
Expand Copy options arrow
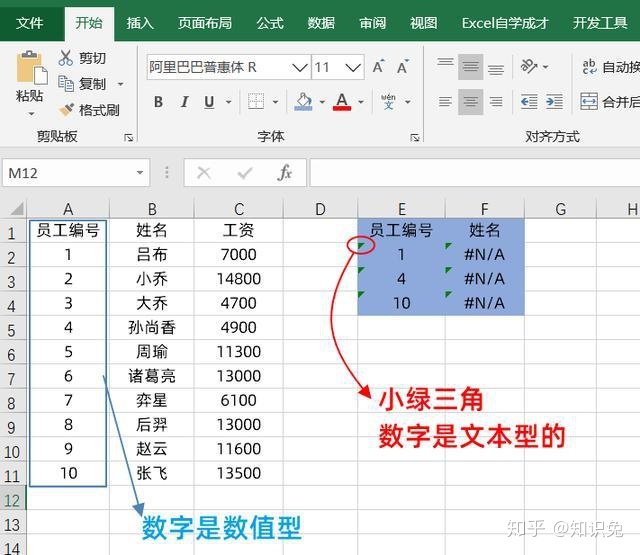coord(120,84)
